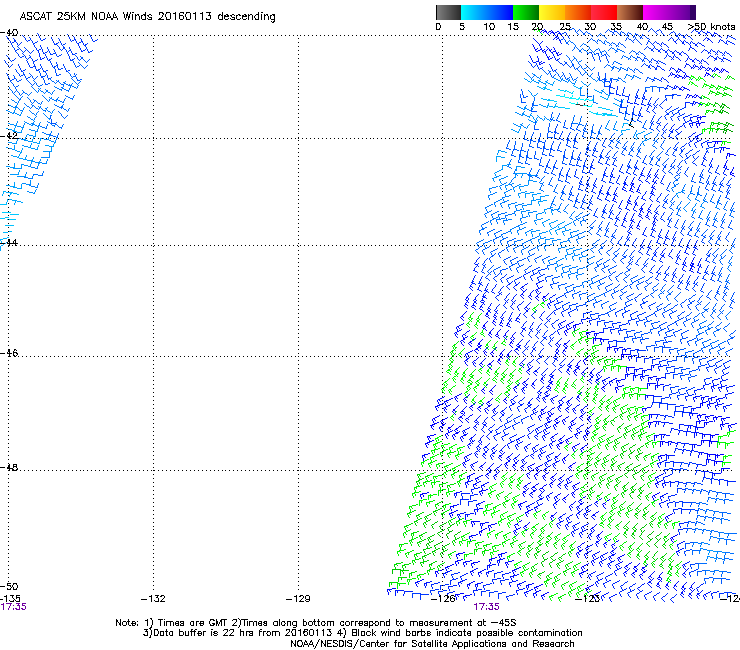Select the legend label '25' under color bar
740x650 pixels.
pos(565,27)
